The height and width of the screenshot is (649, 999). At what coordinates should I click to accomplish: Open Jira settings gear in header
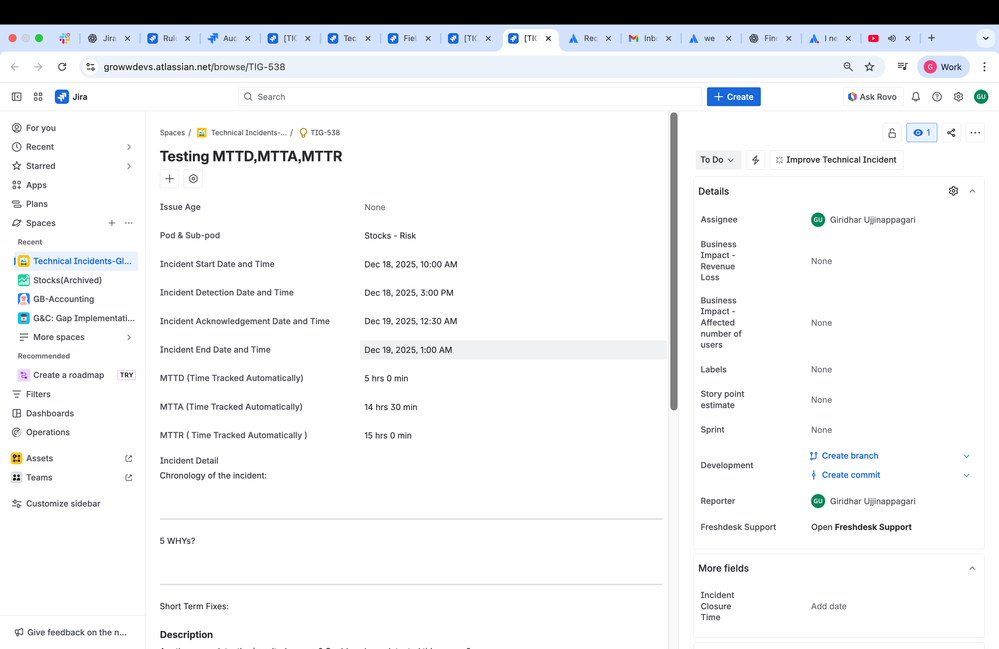click(x=958, y=97)
